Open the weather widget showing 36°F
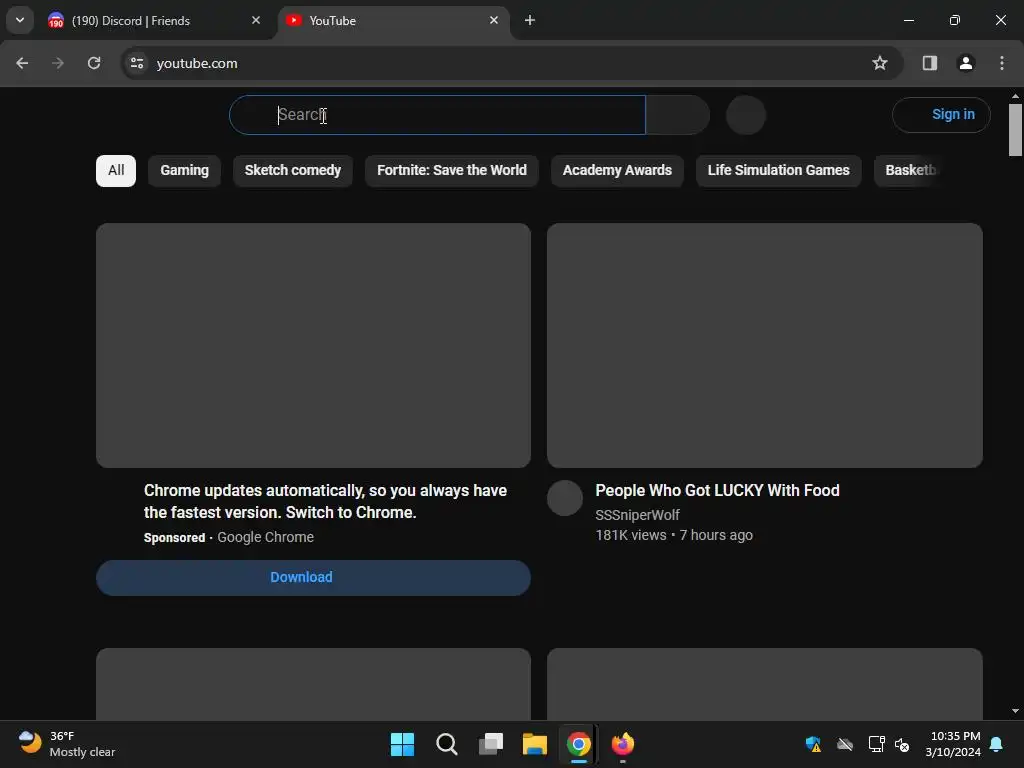The width and height of the screenshot is (1024, 768). (66, 744)
